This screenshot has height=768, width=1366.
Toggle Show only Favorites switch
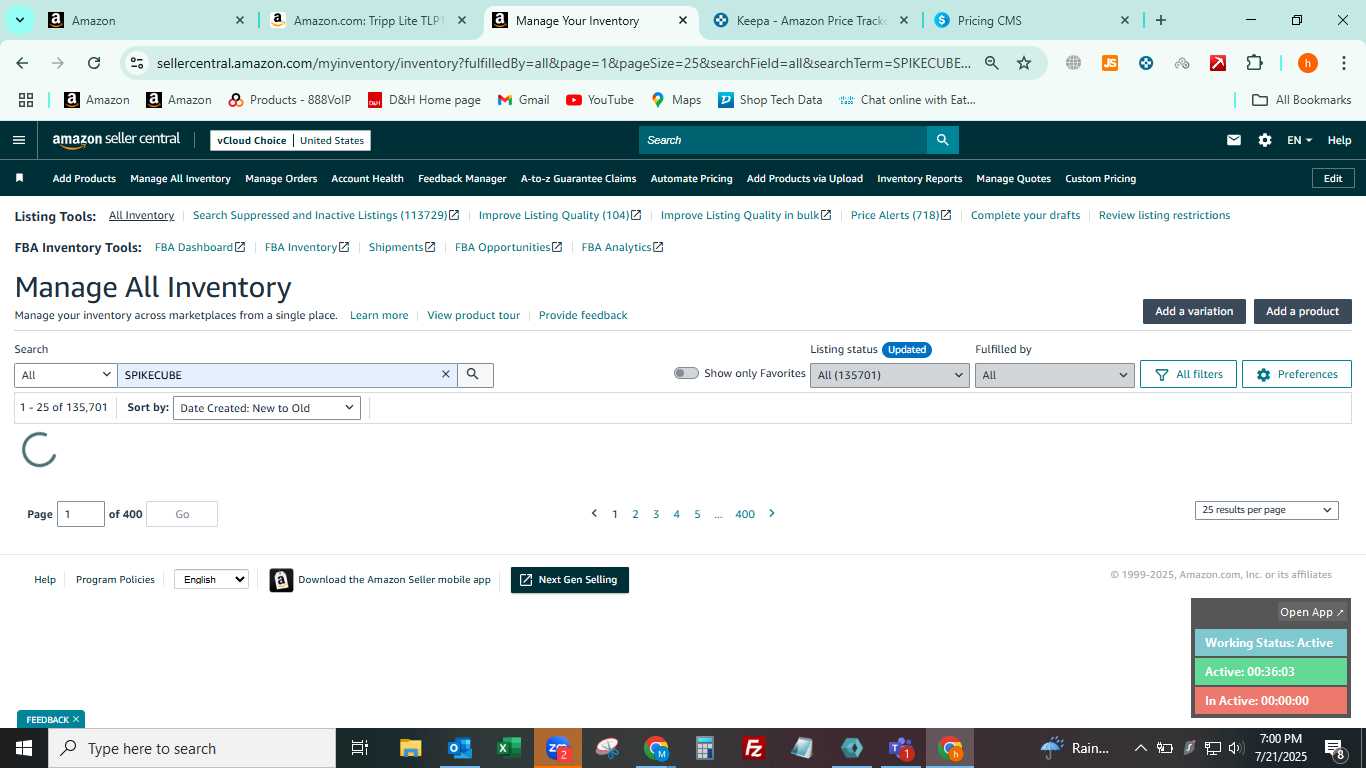pyautogui.click(x=686, y=373)
